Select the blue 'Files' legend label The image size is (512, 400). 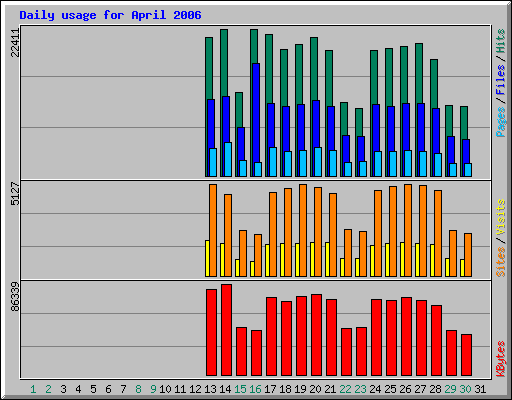(x=501, y=79)
